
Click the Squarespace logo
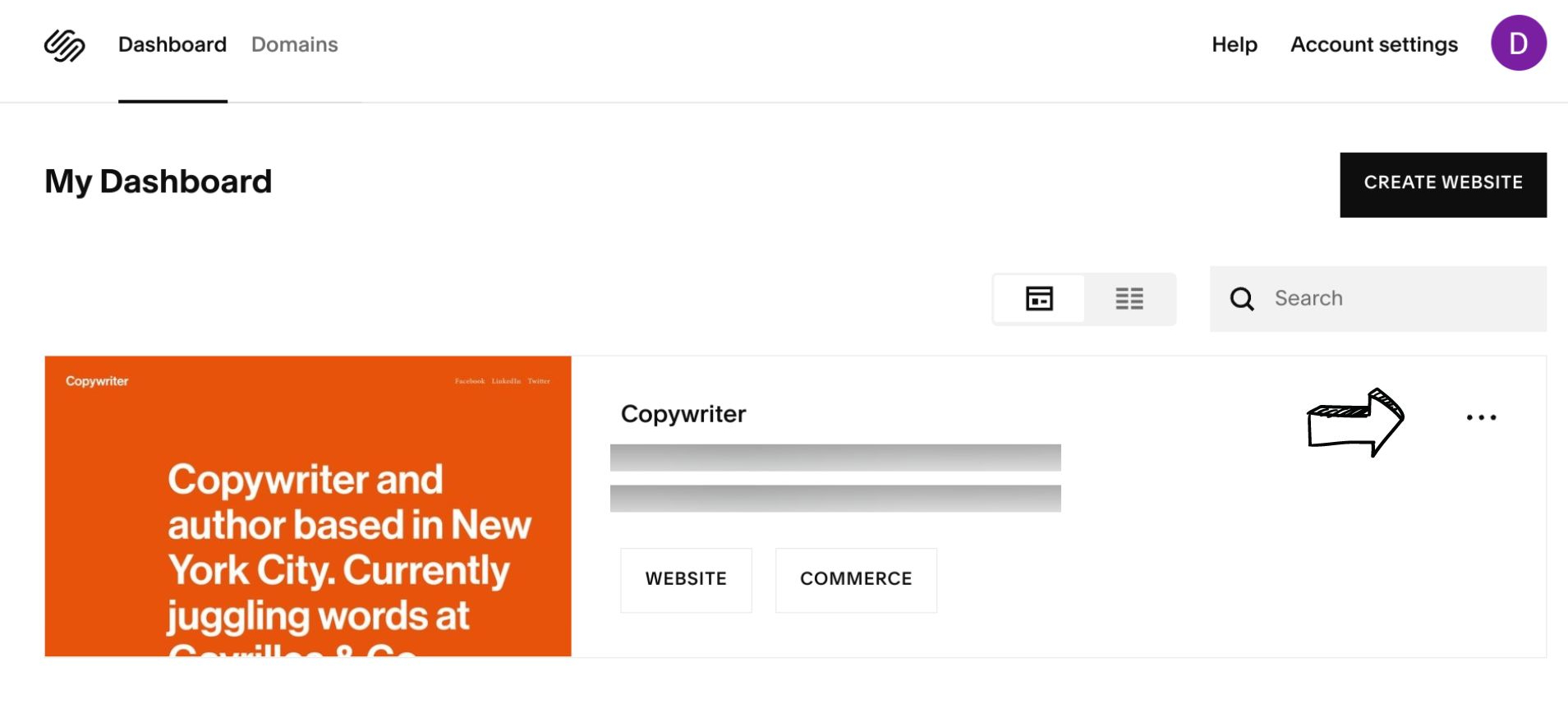click(64, 45)
